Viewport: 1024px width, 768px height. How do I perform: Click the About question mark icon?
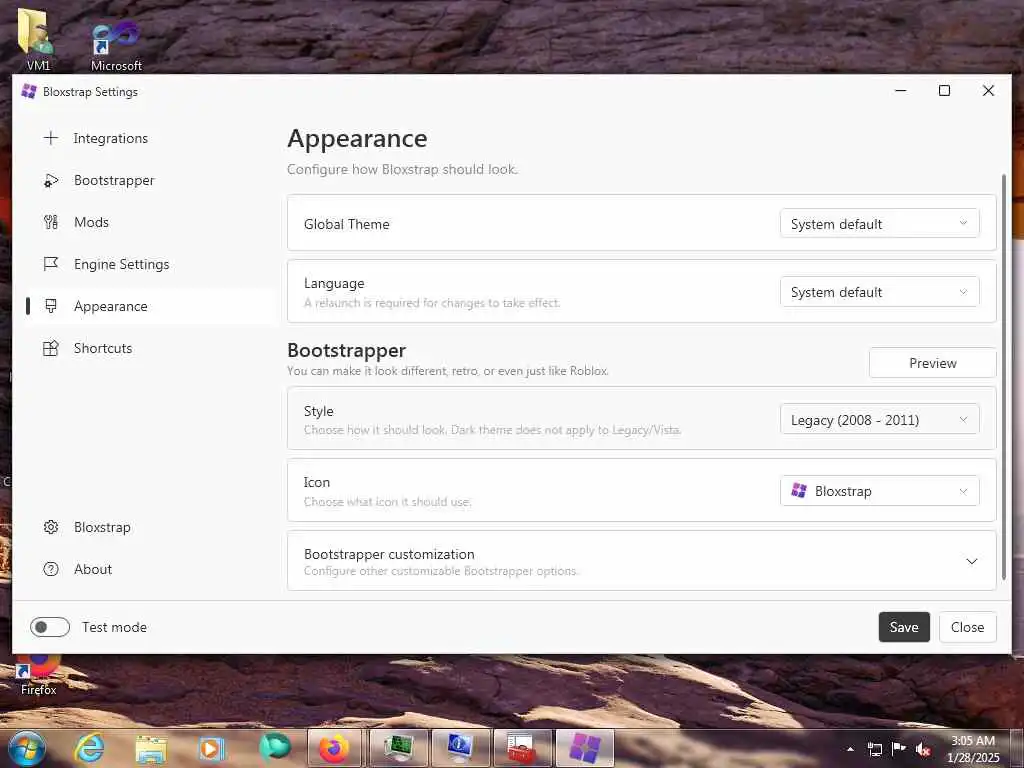(51, 569)
